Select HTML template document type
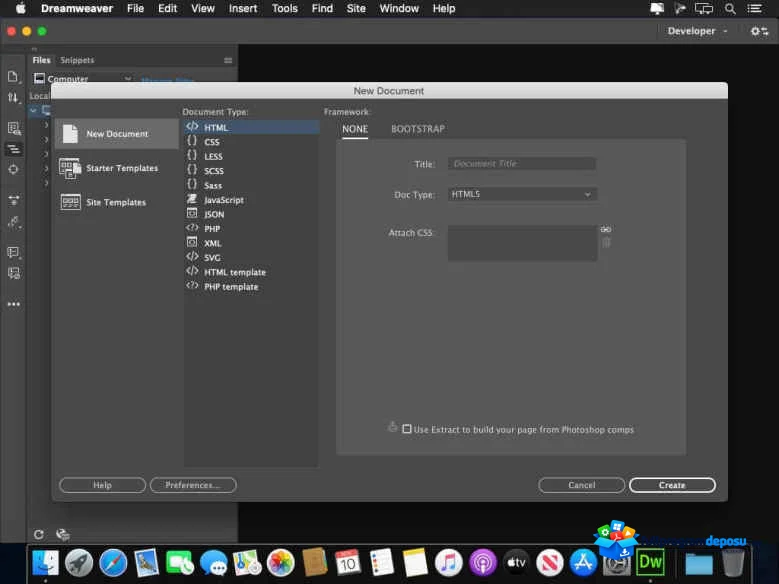 (x=251, y=272)
